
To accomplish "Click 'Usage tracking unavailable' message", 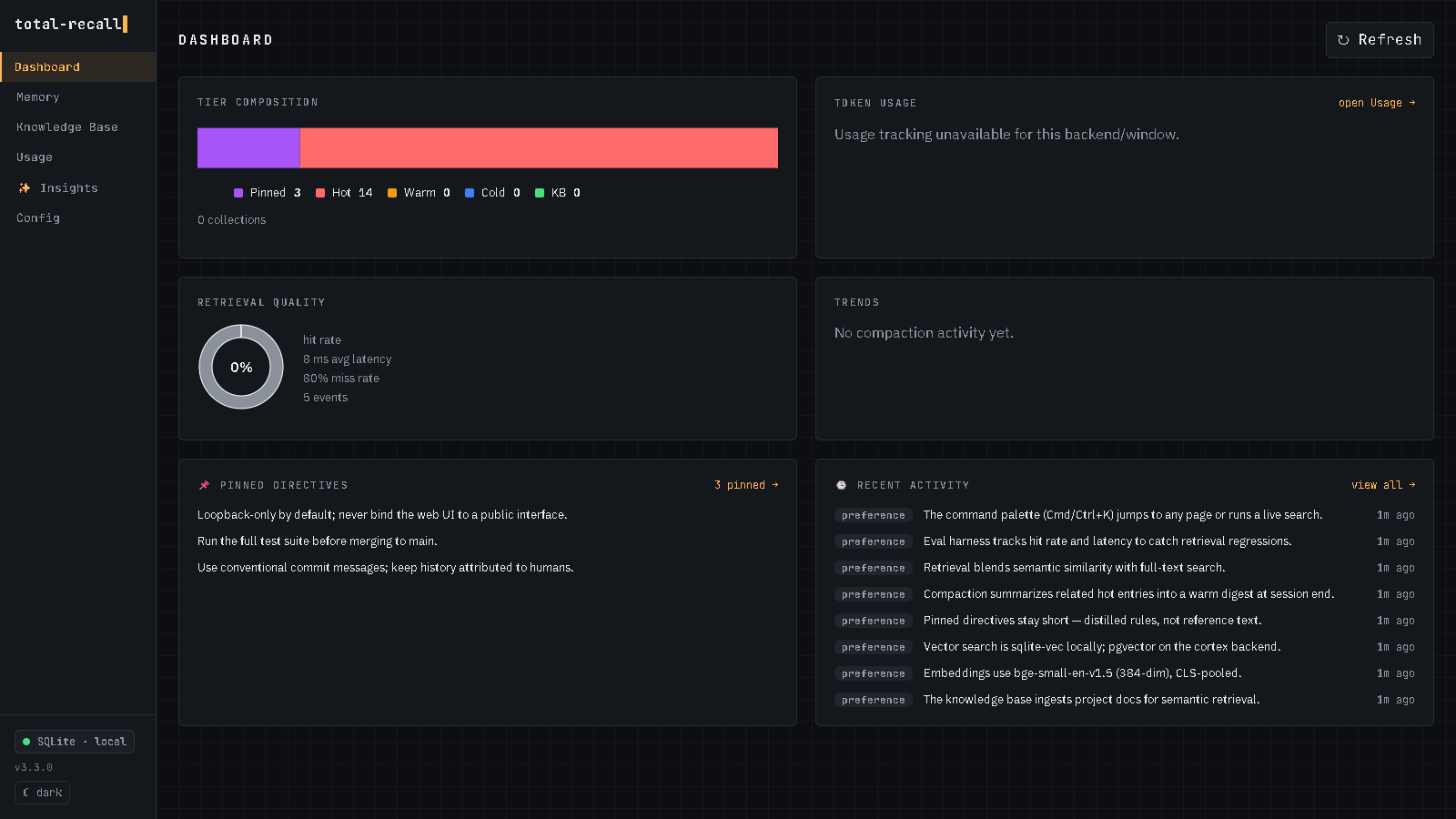I will 1006,135.
